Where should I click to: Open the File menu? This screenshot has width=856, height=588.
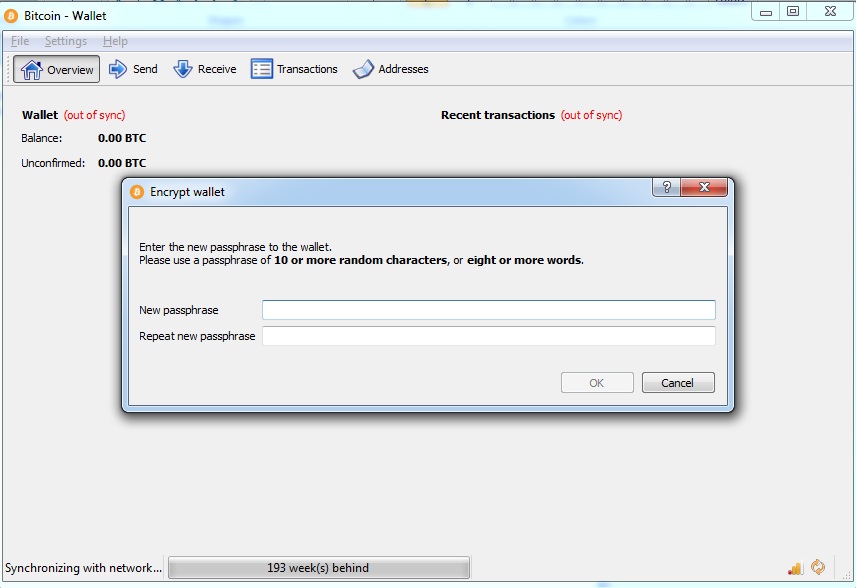(x=20, y=41)
